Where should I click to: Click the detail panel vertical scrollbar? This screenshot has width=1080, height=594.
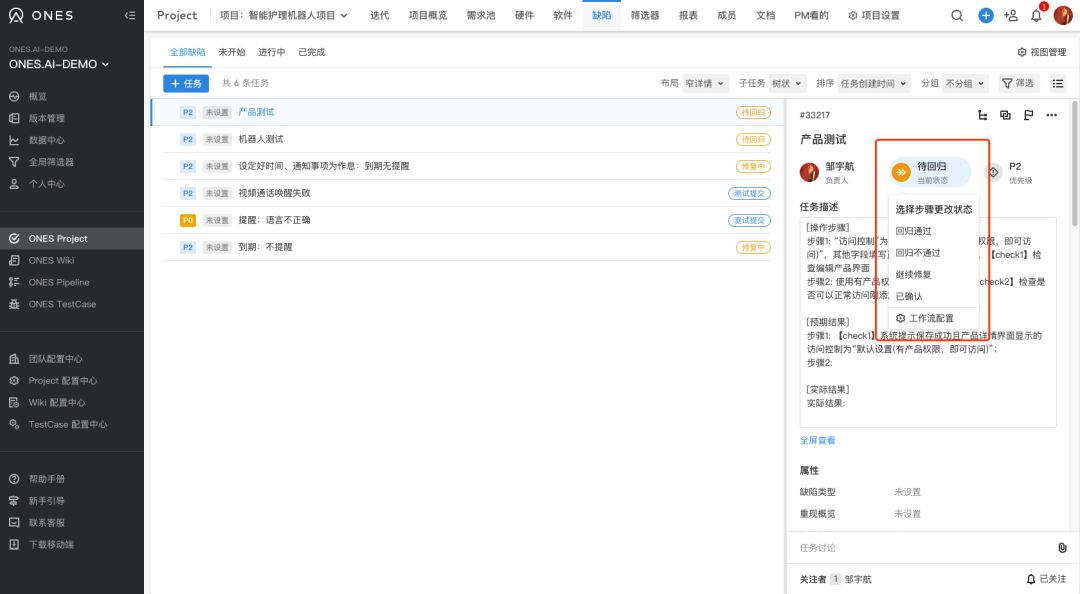tap(1074, 165)
